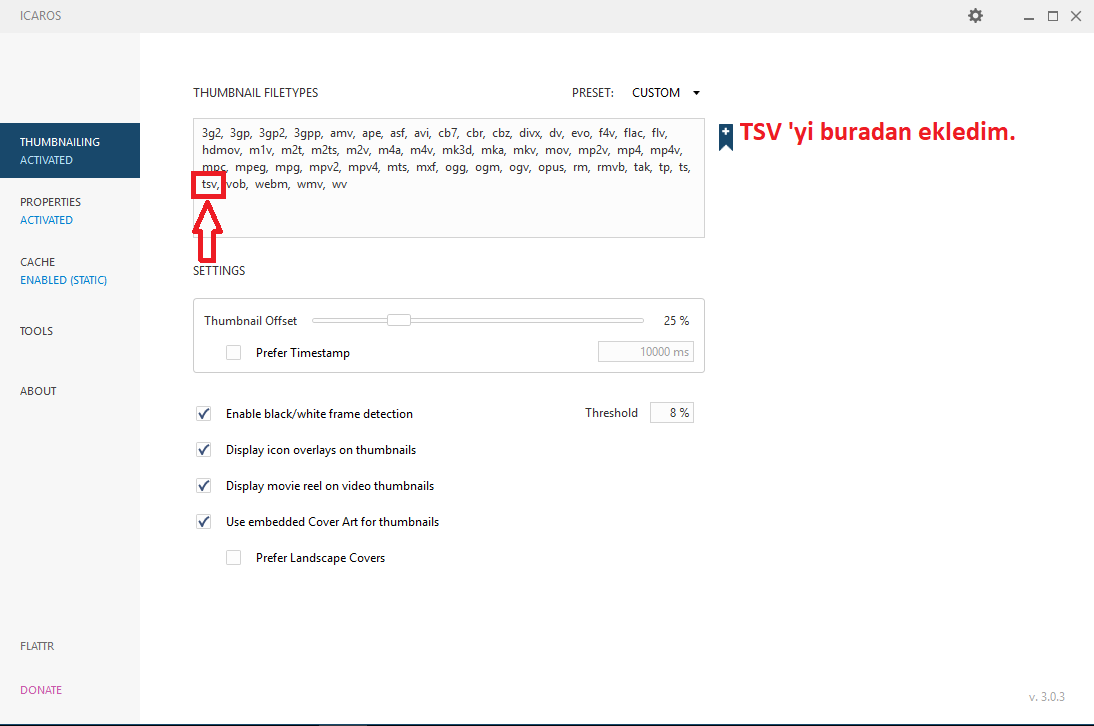Enable the Prefer Timestamp checkbox
Image resolution: width=1094 pixels, height=726 pixels.
pos(234,353)
